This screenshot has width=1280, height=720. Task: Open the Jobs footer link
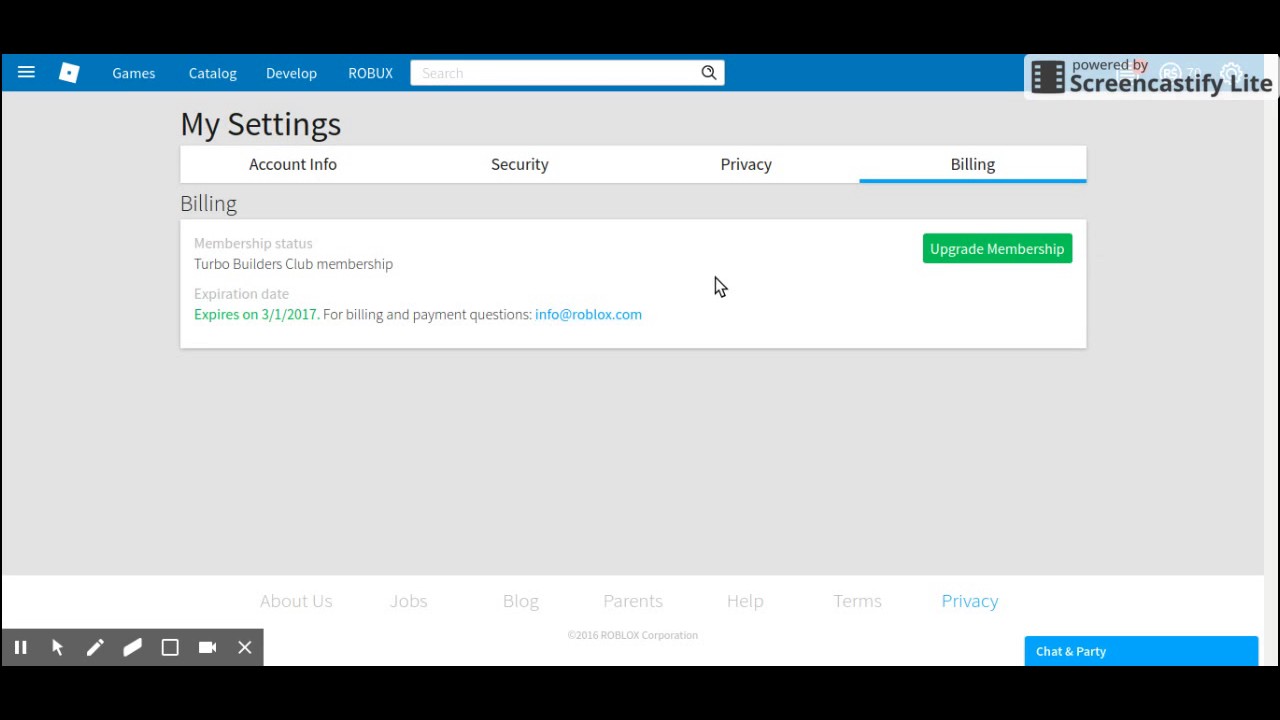(x=409, y=601)
